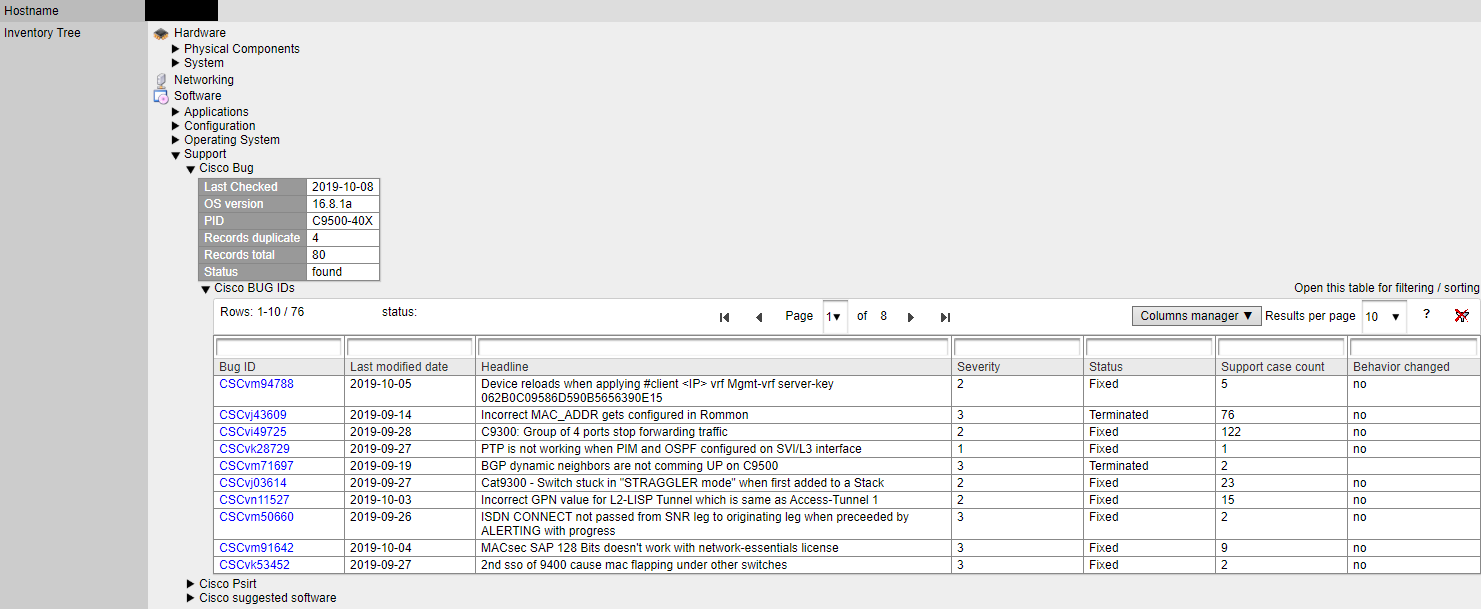The height and width of the screenshot is (609, 1481).
Task: Open the Columns manager menu
Action: pyautogui.click(x=1196, y=316)
